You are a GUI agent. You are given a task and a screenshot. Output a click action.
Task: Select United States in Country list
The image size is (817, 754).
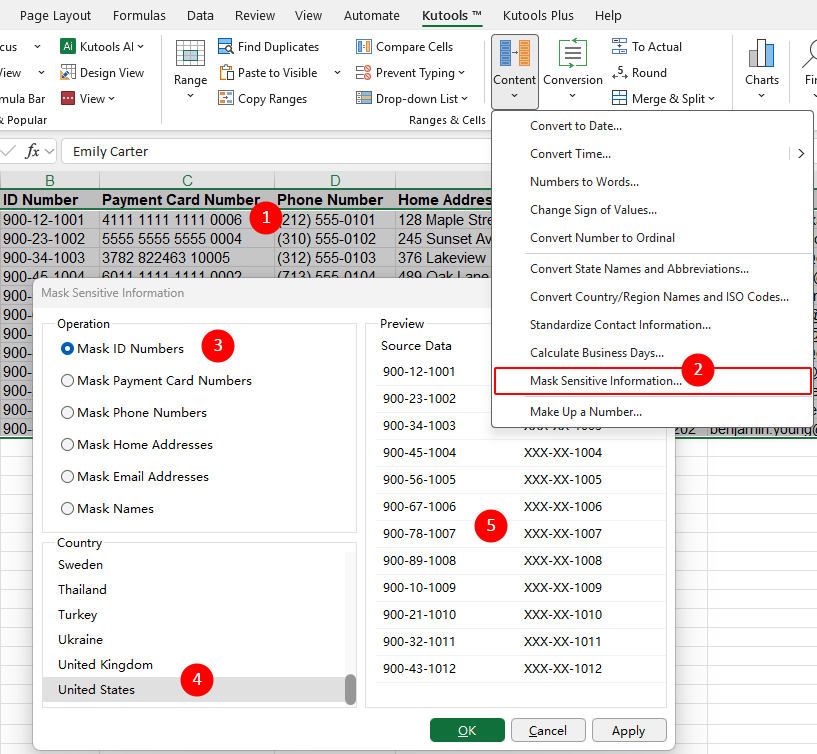point(194,690)
